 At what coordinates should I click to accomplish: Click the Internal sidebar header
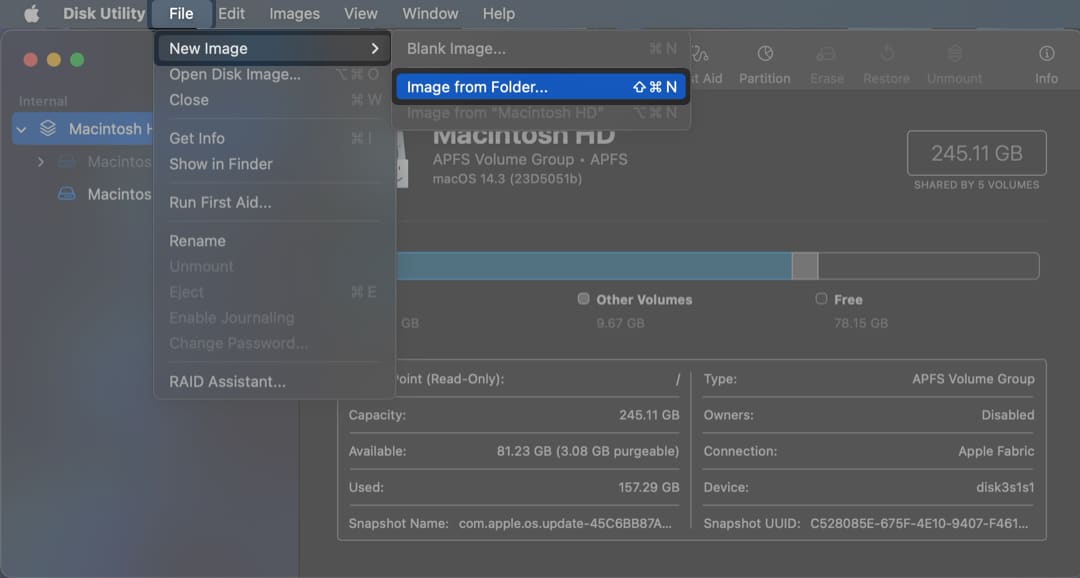[43, 101]
